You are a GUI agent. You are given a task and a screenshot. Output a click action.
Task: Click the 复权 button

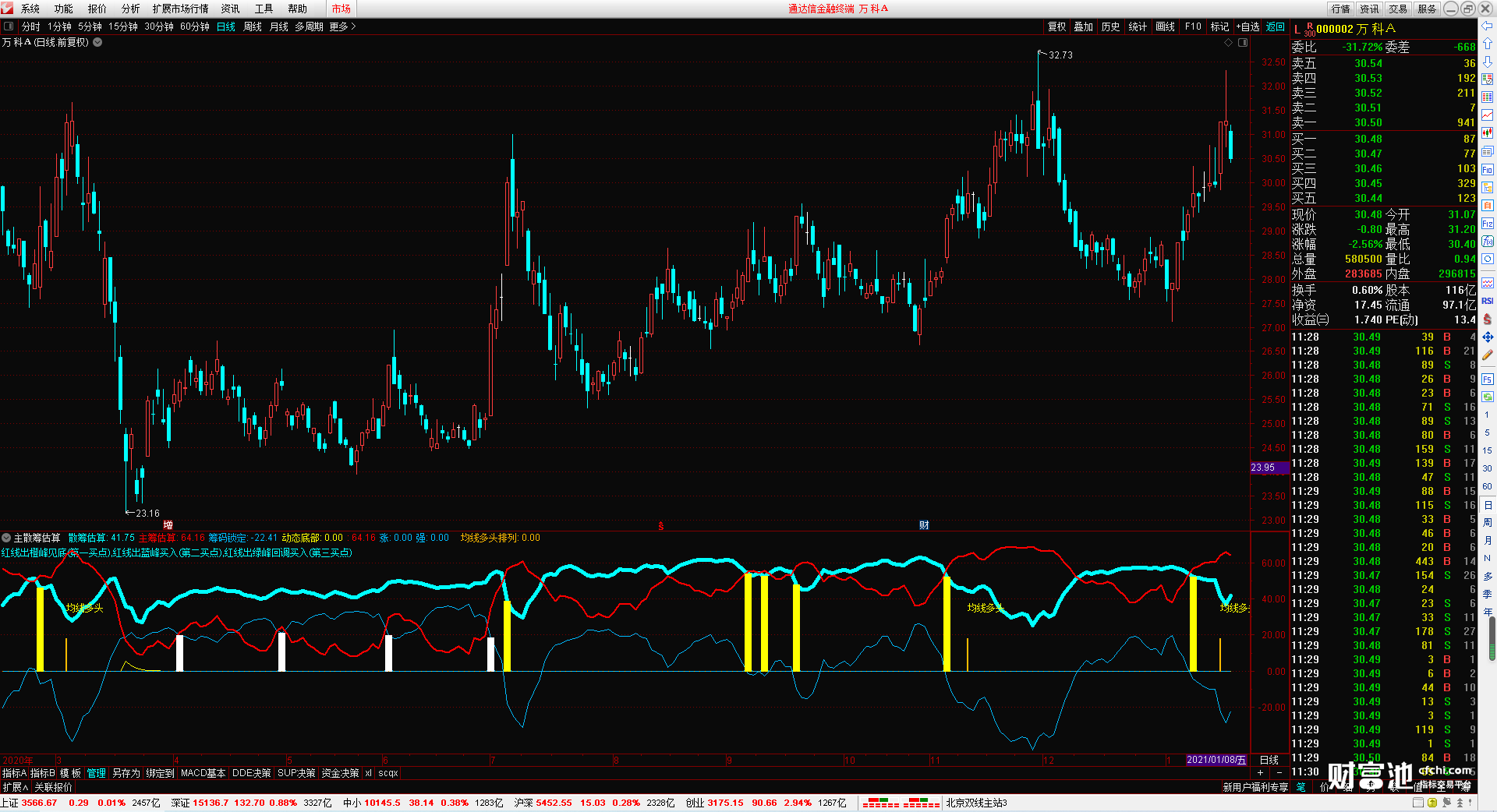pos(1056,26)
